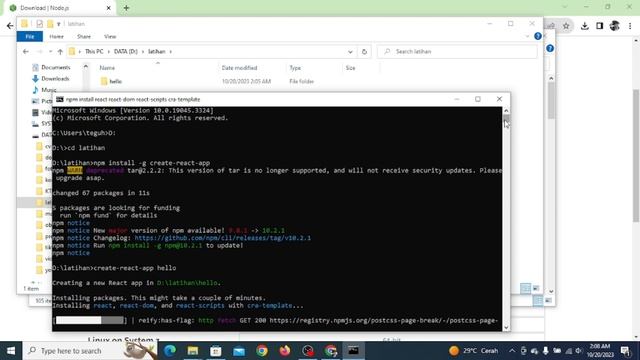Screen dimensions: 640x360
Task: Click DATA (D:) in the address breadcrumb
Action: click(125, 51)
